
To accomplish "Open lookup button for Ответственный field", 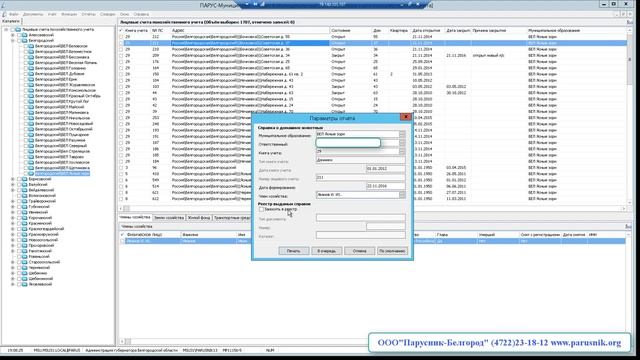I will (402, 143).
